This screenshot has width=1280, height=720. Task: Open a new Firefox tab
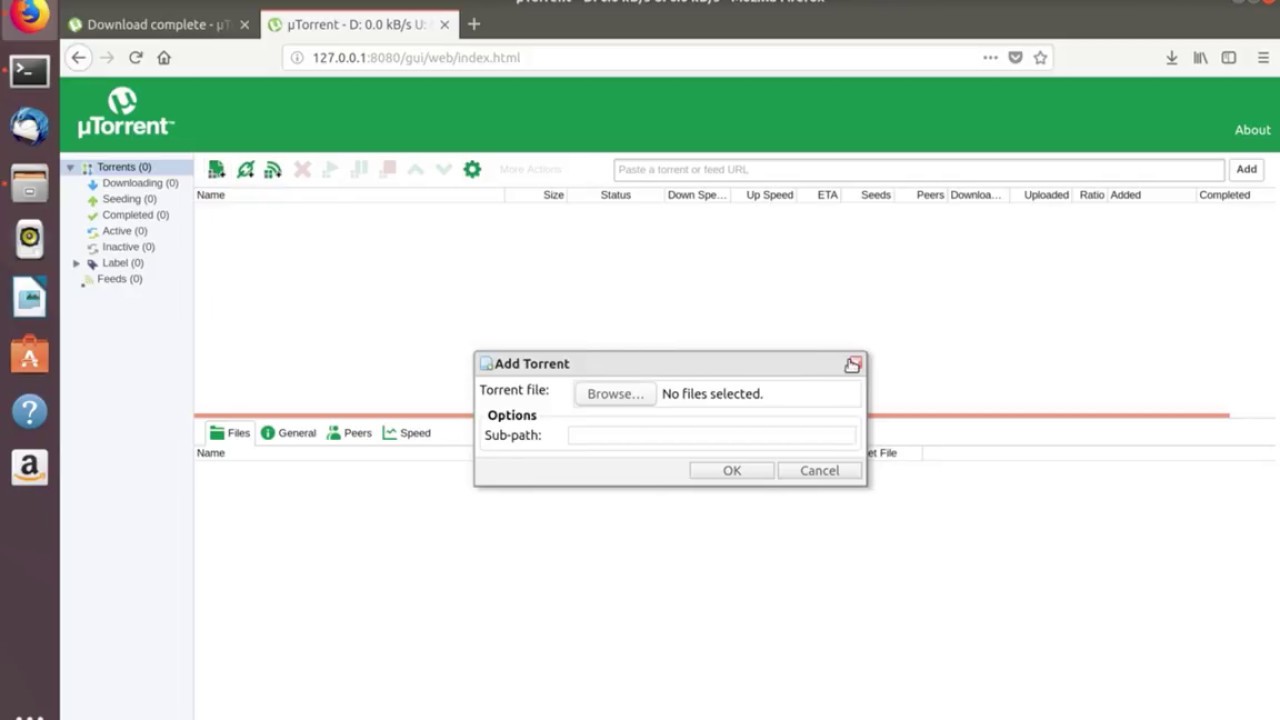point(474,24)
